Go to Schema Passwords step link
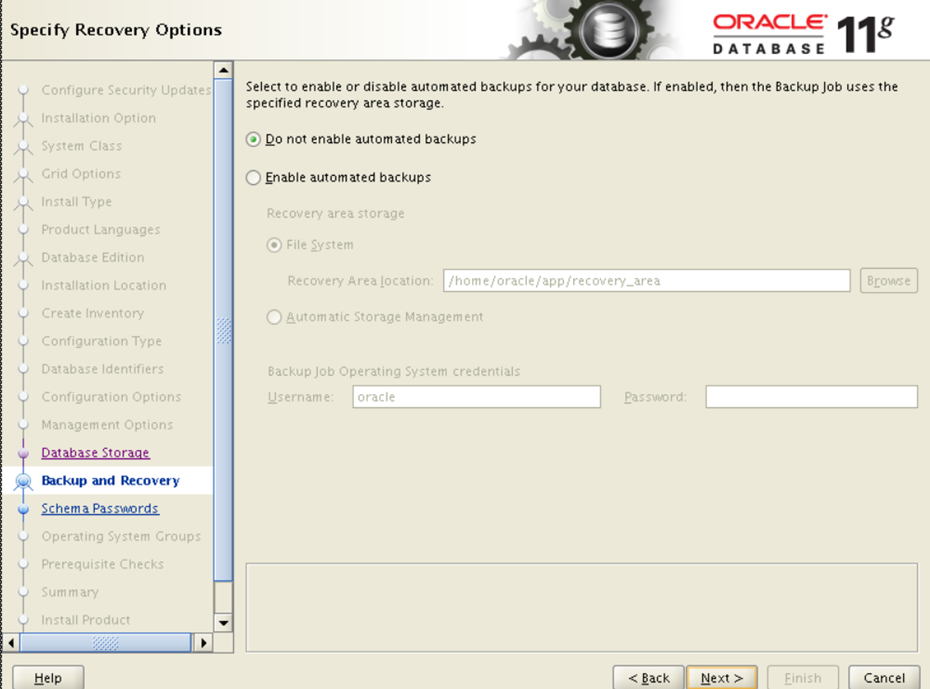The image size is (930, 689). tap(99, 509)
